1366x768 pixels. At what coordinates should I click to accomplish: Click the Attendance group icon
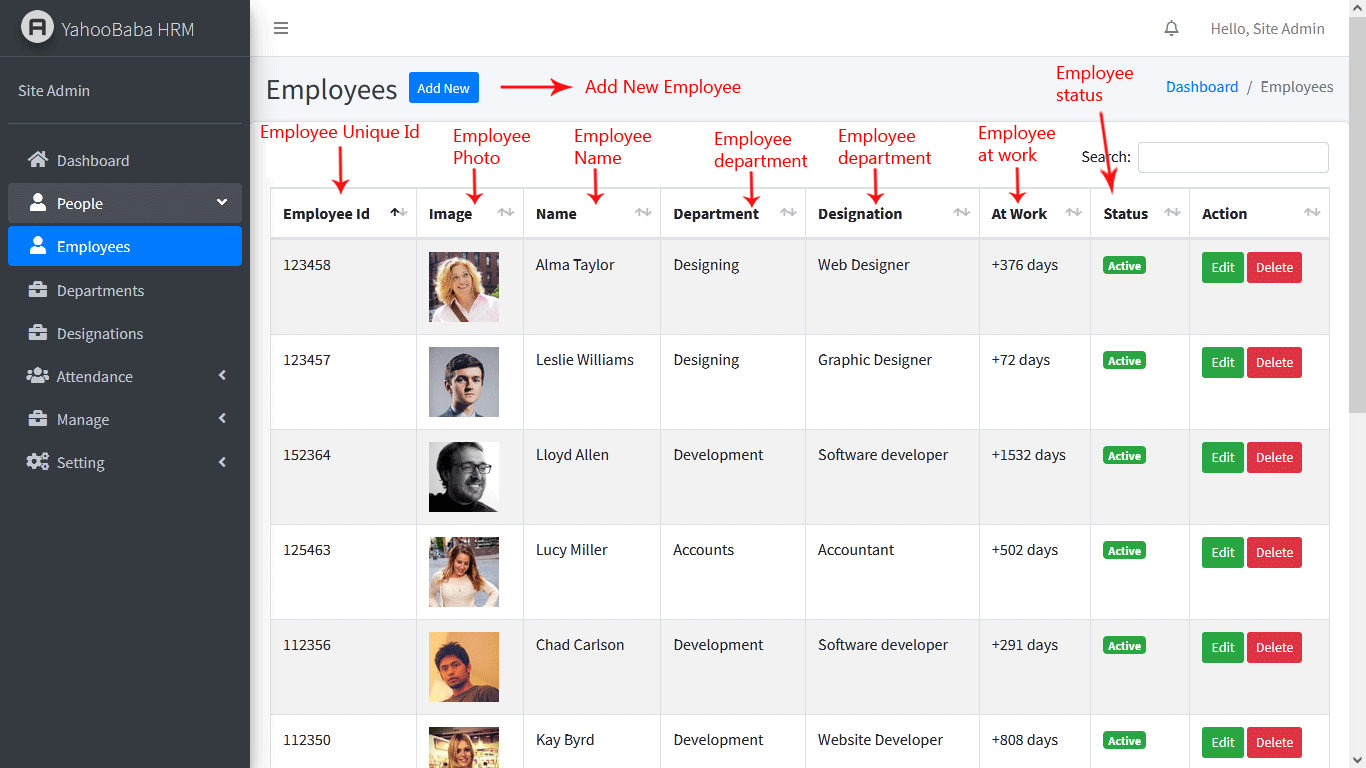pos(38,376)
